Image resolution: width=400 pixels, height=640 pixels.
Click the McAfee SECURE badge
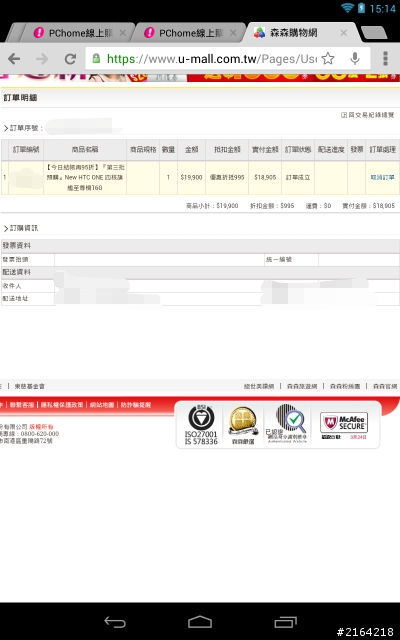pyautogui.click(x=344, y=425)
